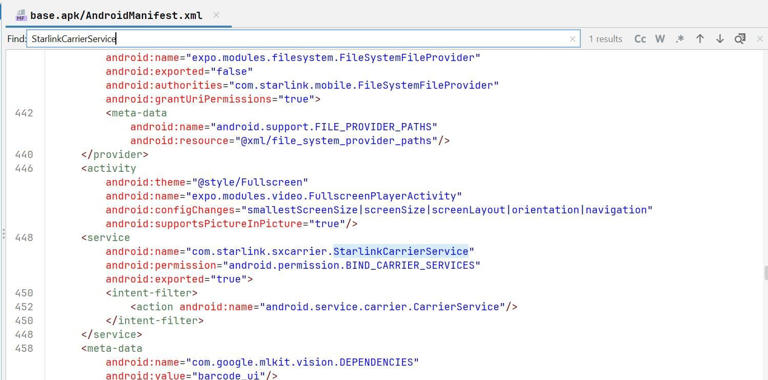Click the opening <intent-filter> tag

[x=151, y=293]
